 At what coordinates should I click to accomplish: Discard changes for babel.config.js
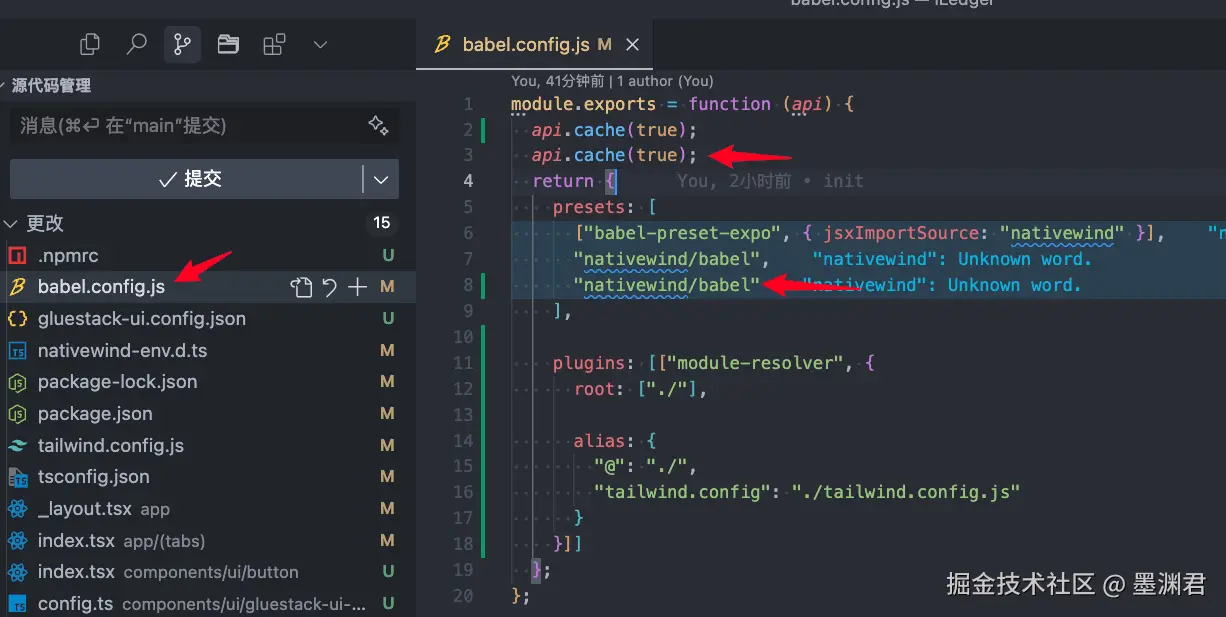[329, 287]
